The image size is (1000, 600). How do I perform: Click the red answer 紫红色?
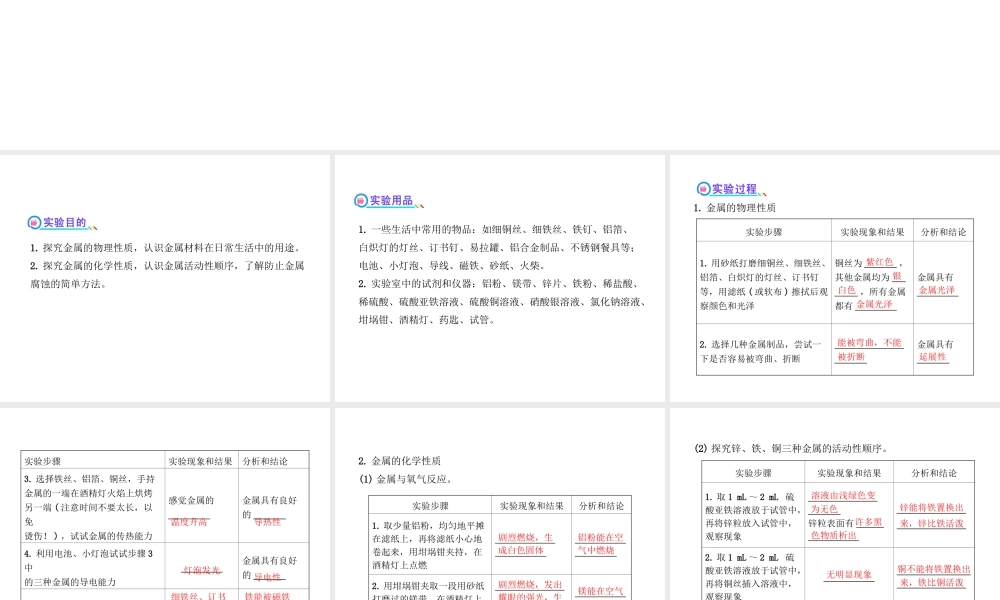tap(879, 262)
